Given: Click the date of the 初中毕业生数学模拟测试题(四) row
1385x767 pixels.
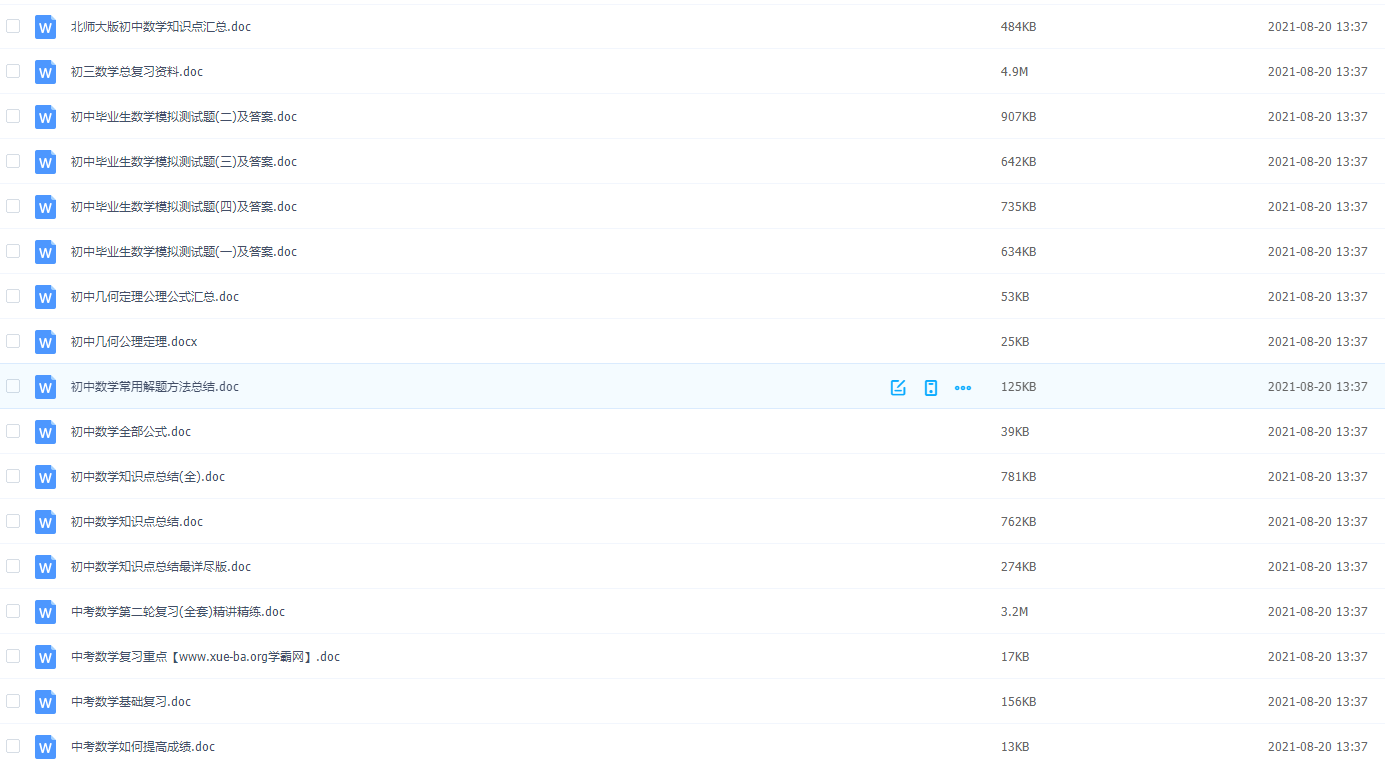Looking at the screenshot, I should [x=1317, y=207].
